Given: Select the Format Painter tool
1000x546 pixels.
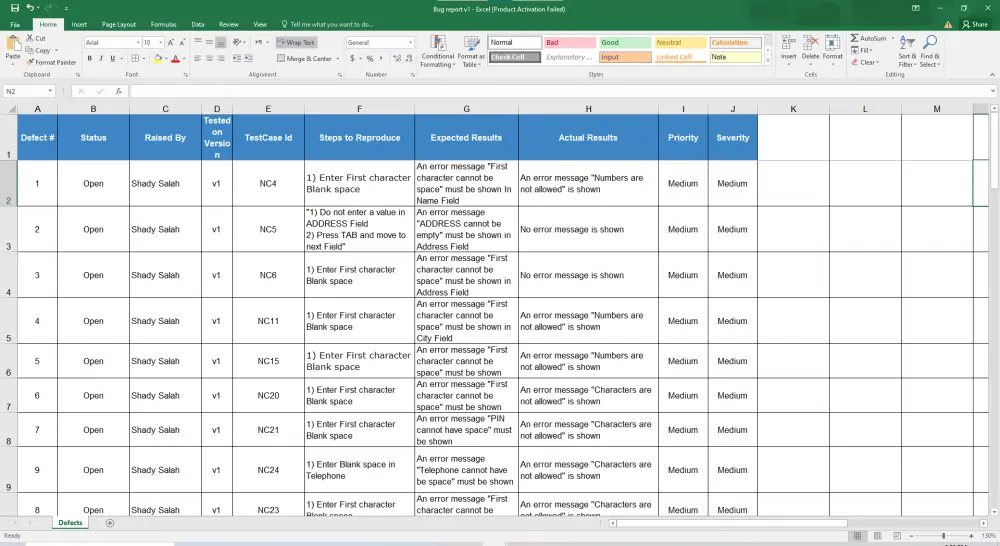Looking at the screenshot, I should [50, 62].
